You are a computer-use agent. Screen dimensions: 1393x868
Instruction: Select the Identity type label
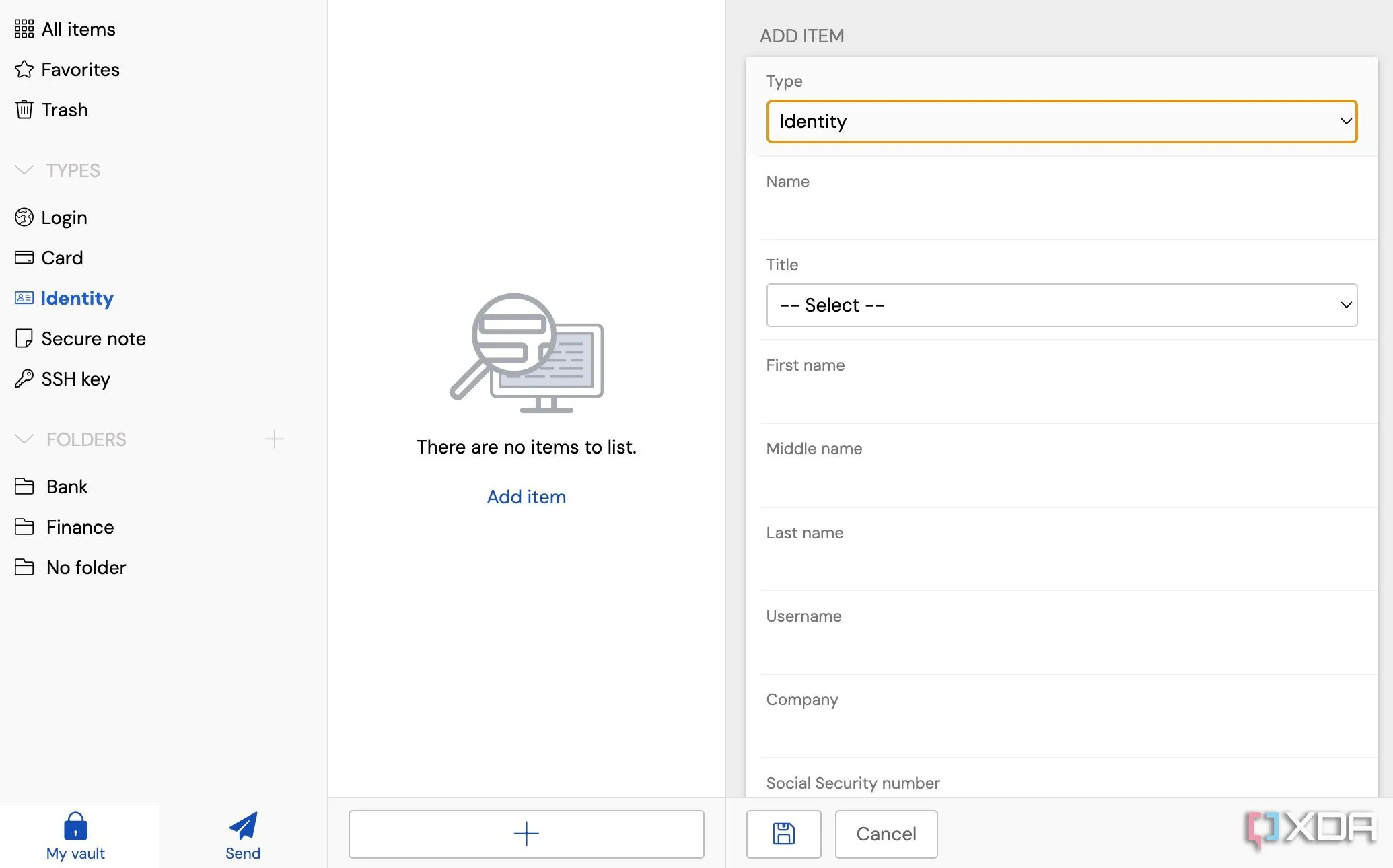coord(77,298)
